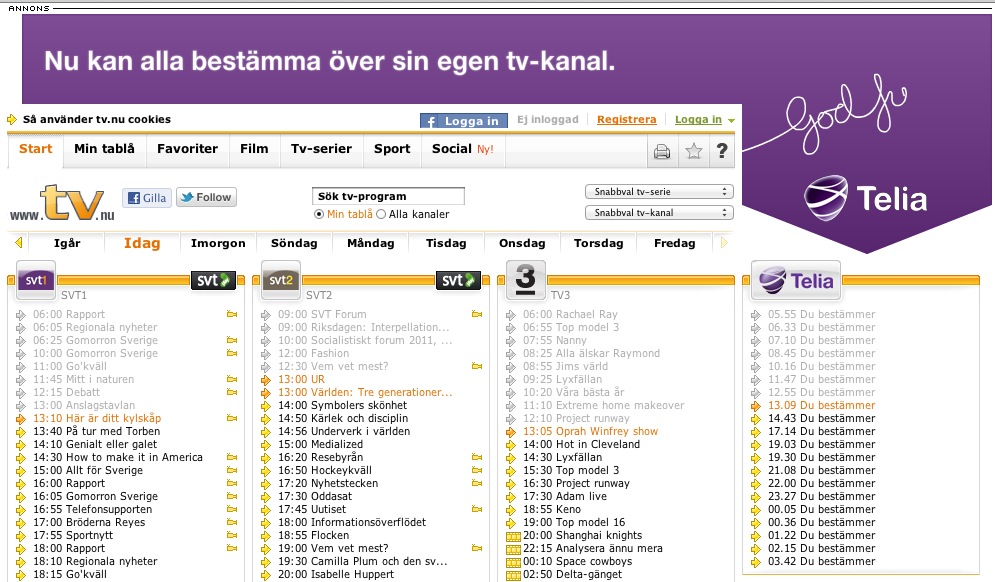This screenshot has width=995, height=582.
Task: Click the SVT Play badge on SVT2 header
Action: [x=458, y=280]
